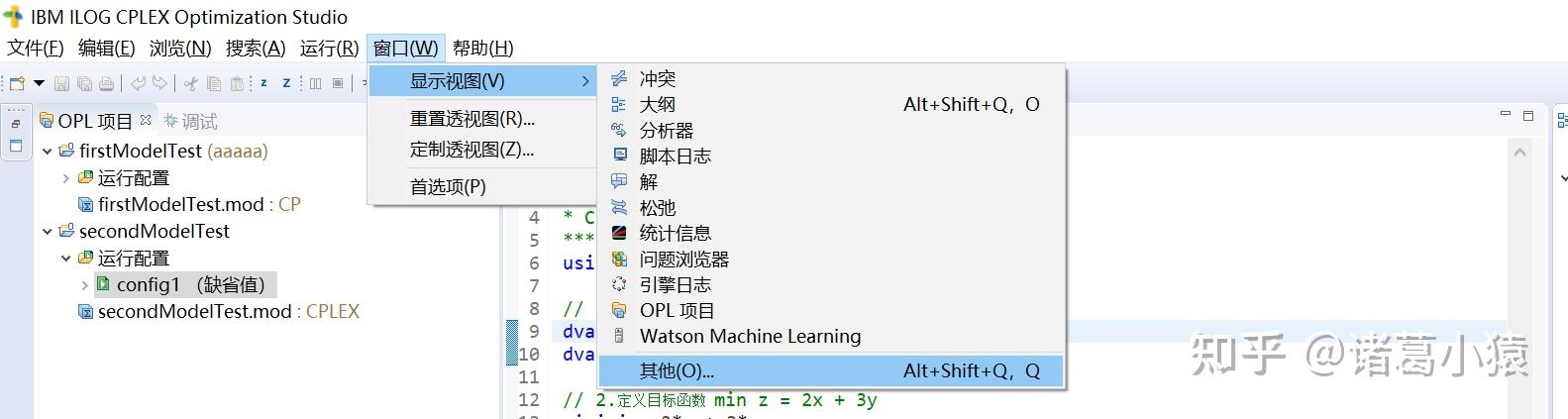Open the outline icon in right panel

coord(1562,121)
